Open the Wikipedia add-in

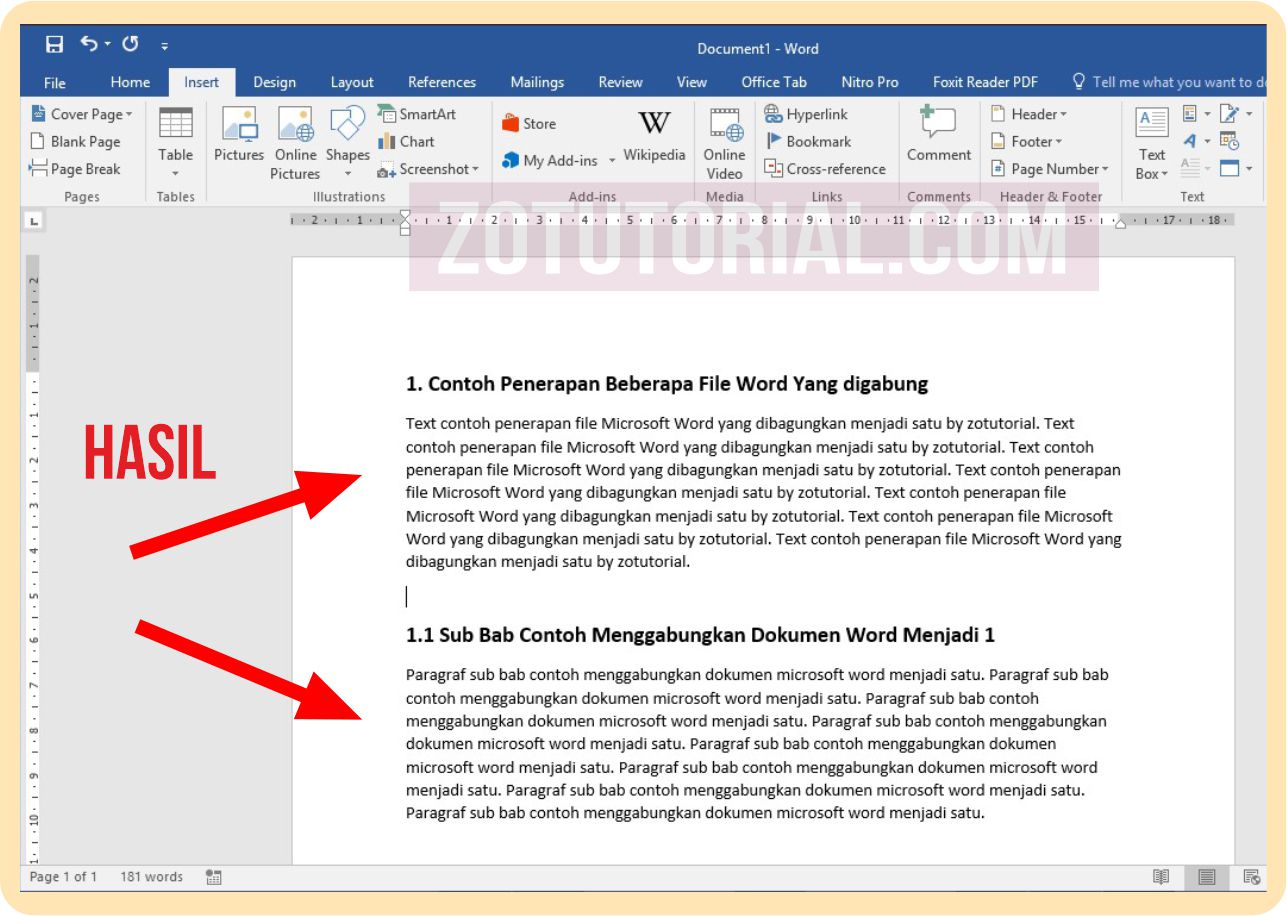click(x=654, y=135)
